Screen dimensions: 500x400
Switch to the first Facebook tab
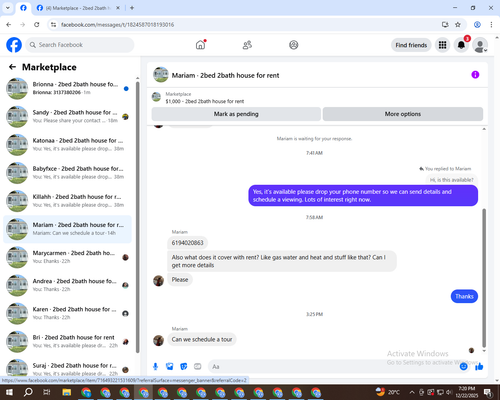click(23, 8)
